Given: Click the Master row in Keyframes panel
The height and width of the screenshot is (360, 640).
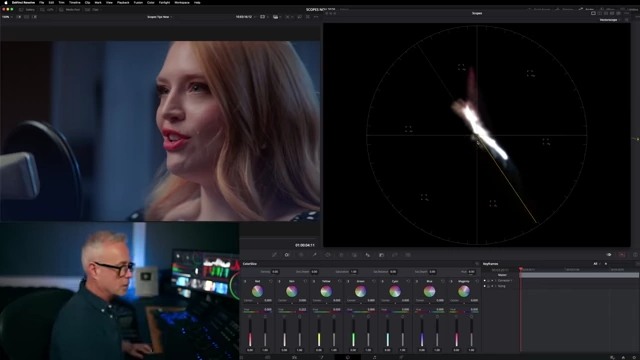Looking at the screenshot, I should pyautogui.click(x=502, y=275).
